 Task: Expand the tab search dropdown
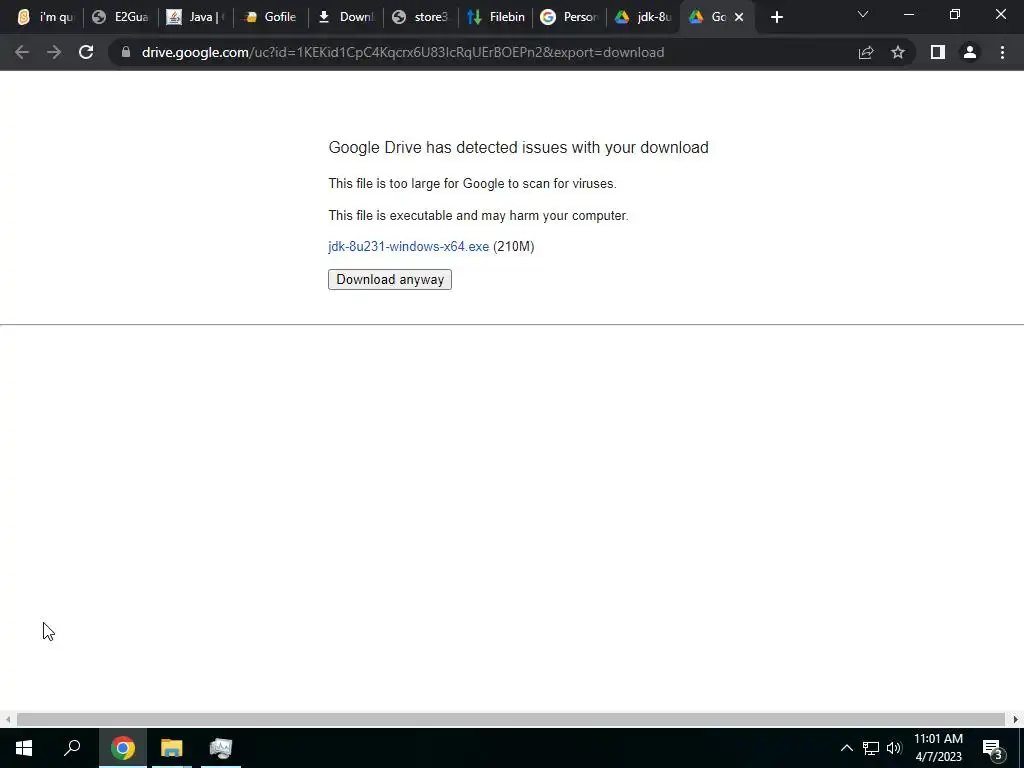click(x=863, y=14)
